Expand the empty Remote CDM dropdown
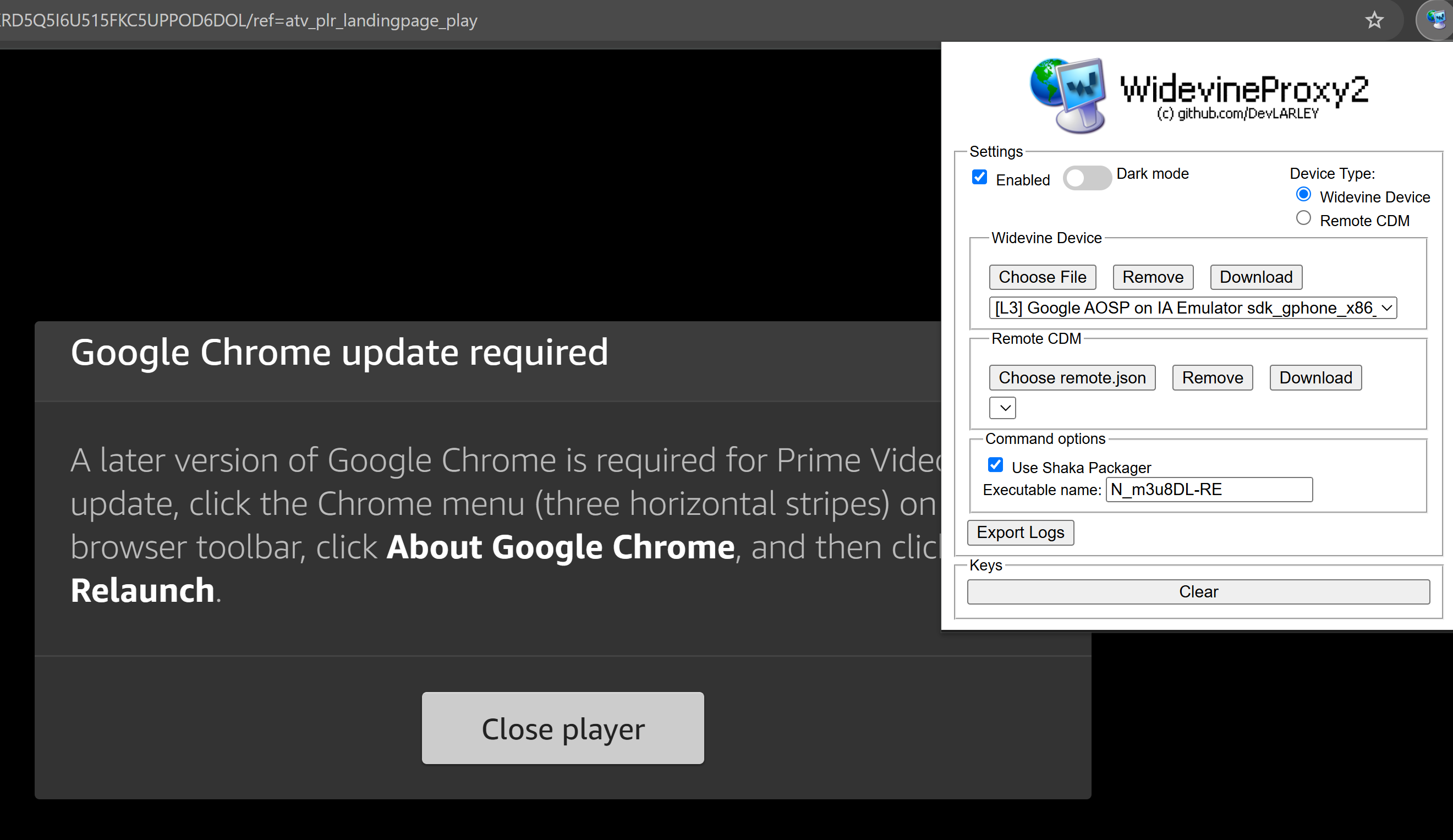The width and height of the screenshot is (1453, 840). tap(1002, 408)
